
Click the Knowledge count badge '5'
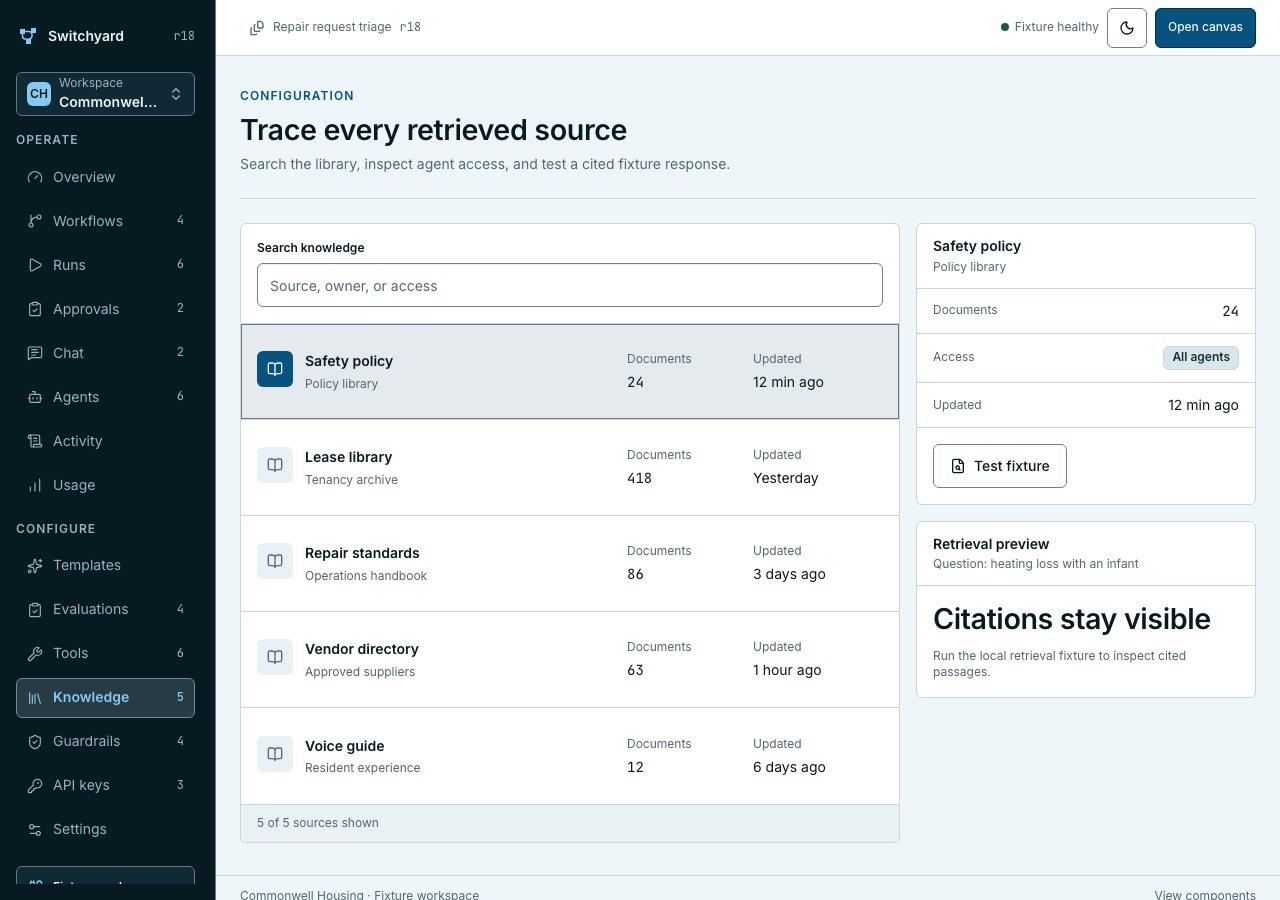pyautogui.click(x=180, y=697)
